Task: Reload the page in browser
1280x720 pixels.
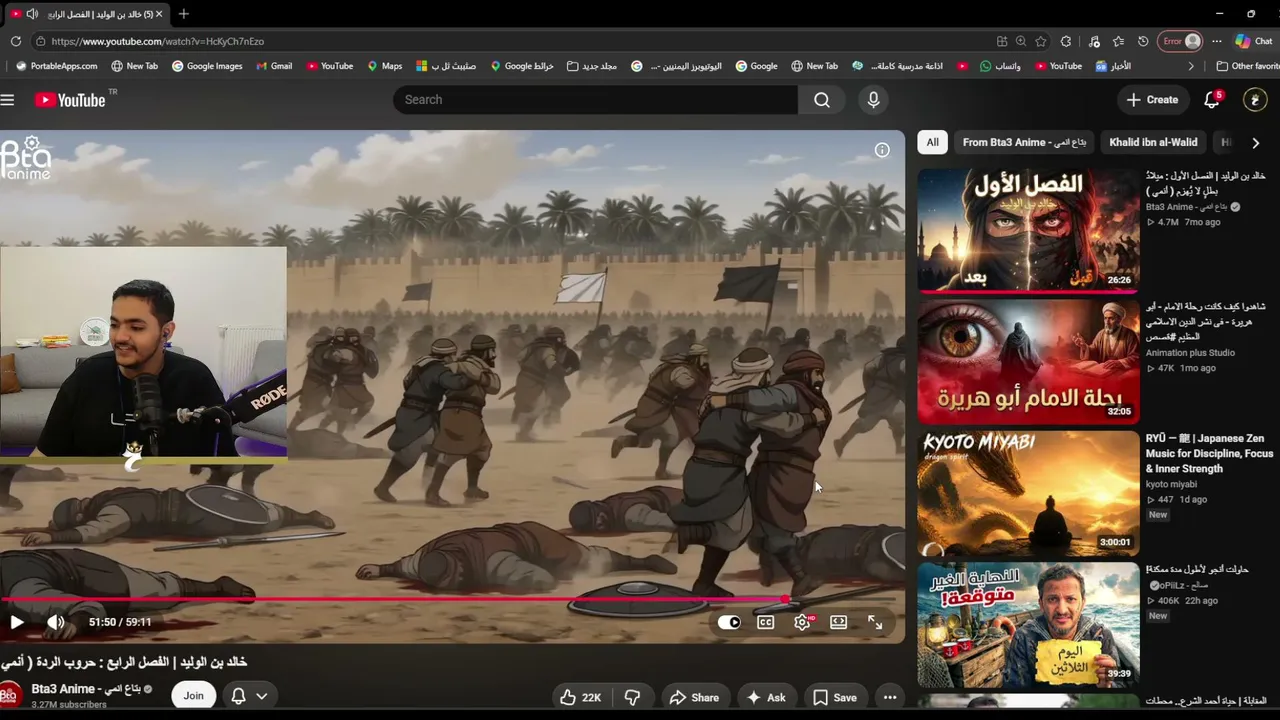Action: coord(15,41)
